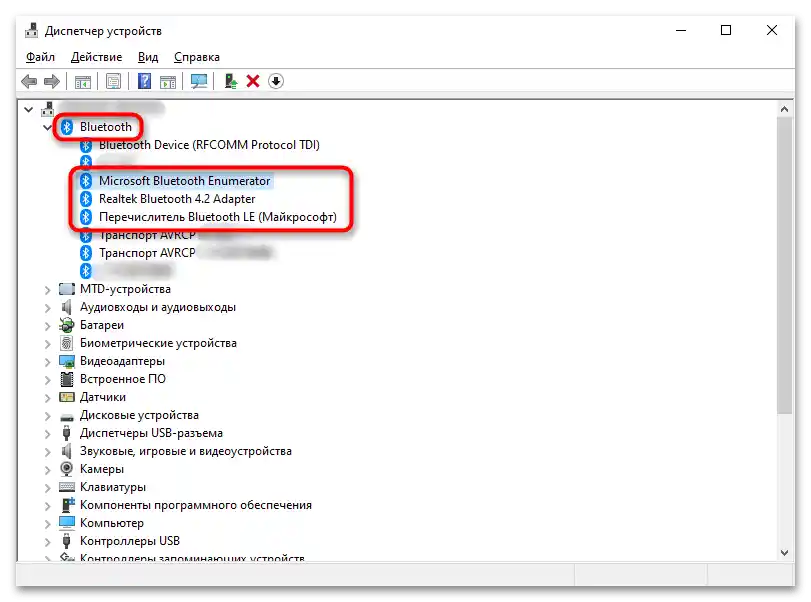Expand Аудиовходы и аудиовыходы
The image size is (811, 602).
pyautogui.click(x=48, y=308)
